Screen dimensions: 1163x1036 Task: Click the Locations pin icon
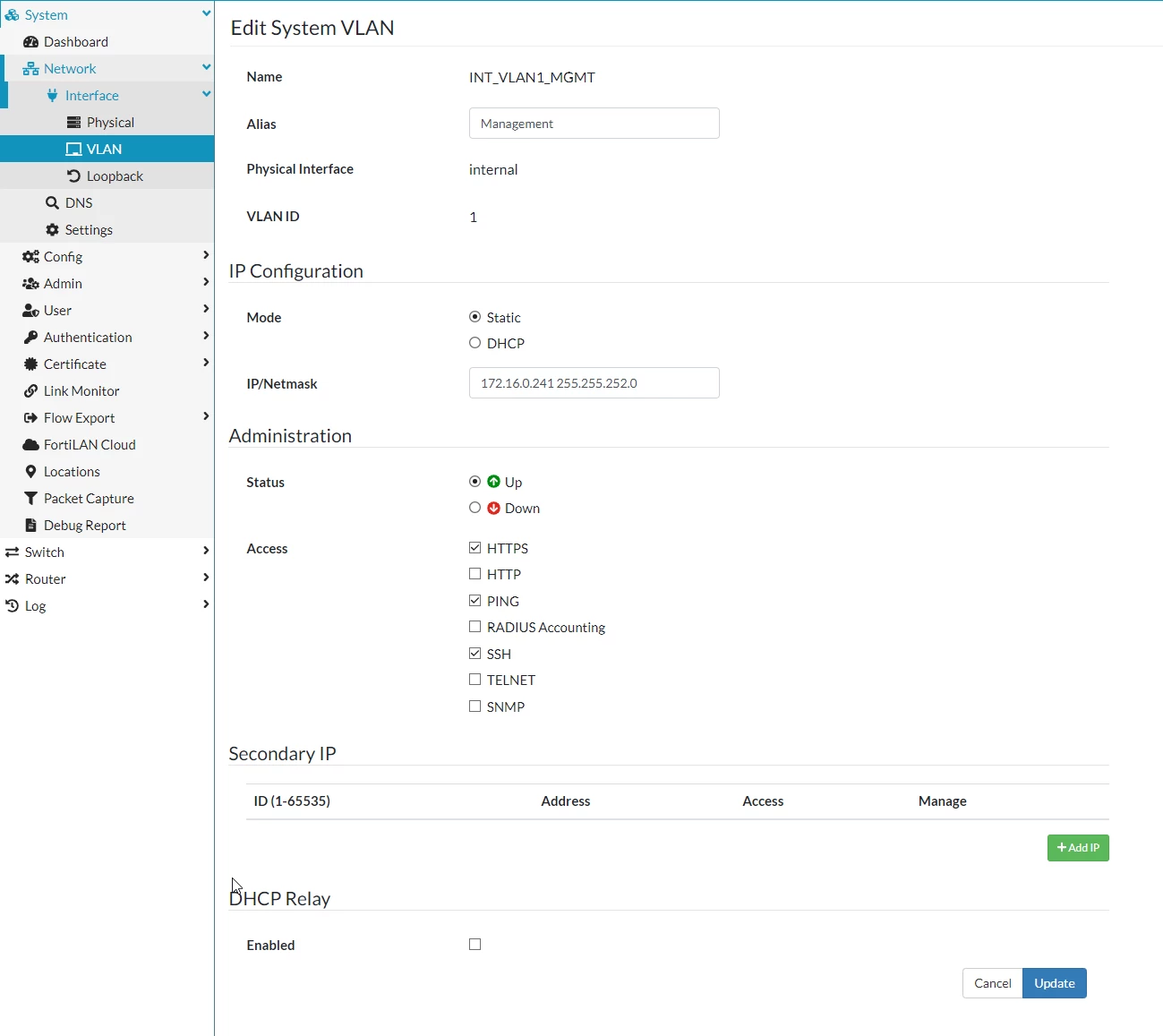click(30, 472)
